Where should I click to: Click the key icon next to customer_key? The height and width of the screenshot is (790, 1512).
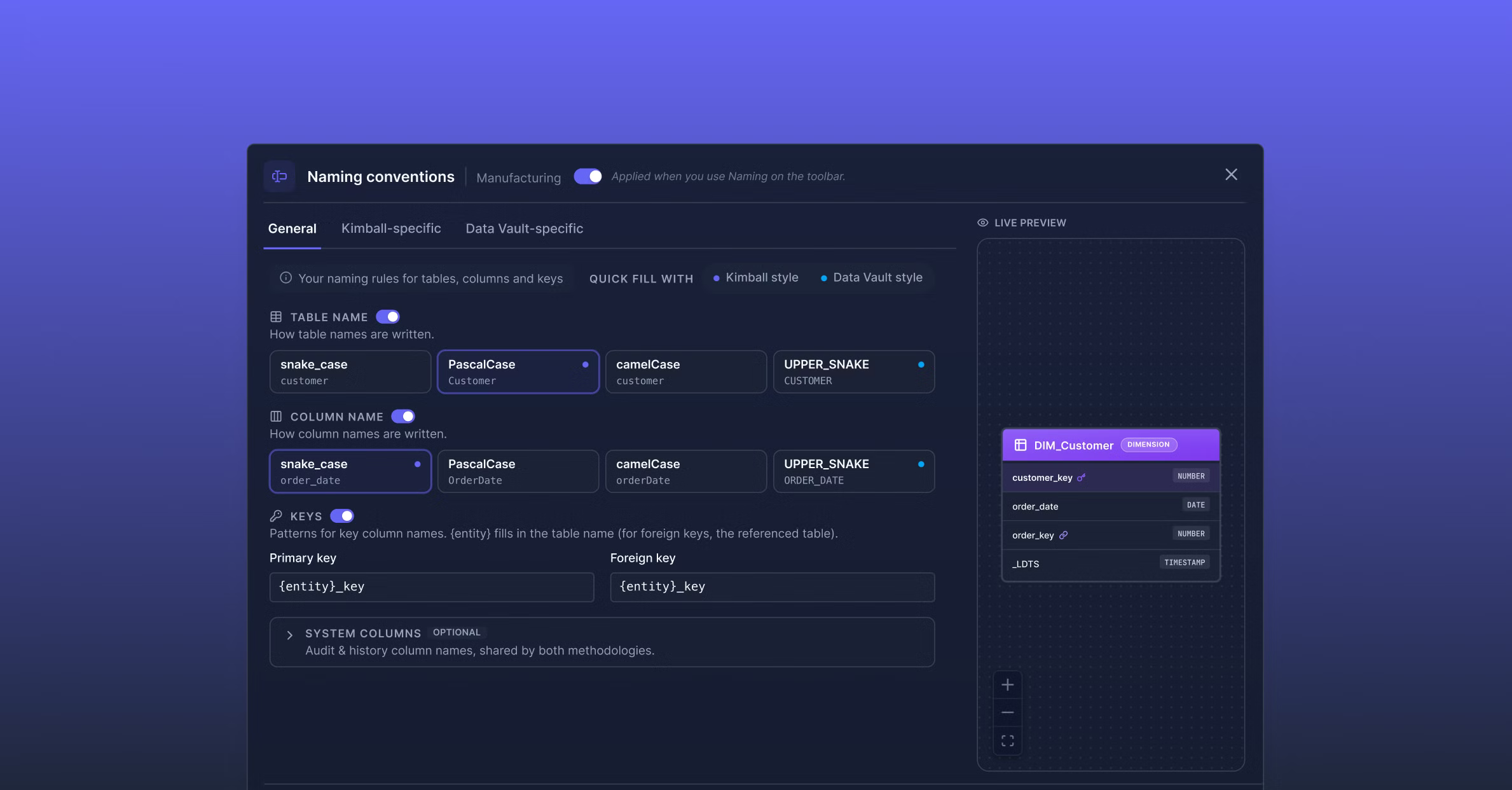click(1081, 478)
